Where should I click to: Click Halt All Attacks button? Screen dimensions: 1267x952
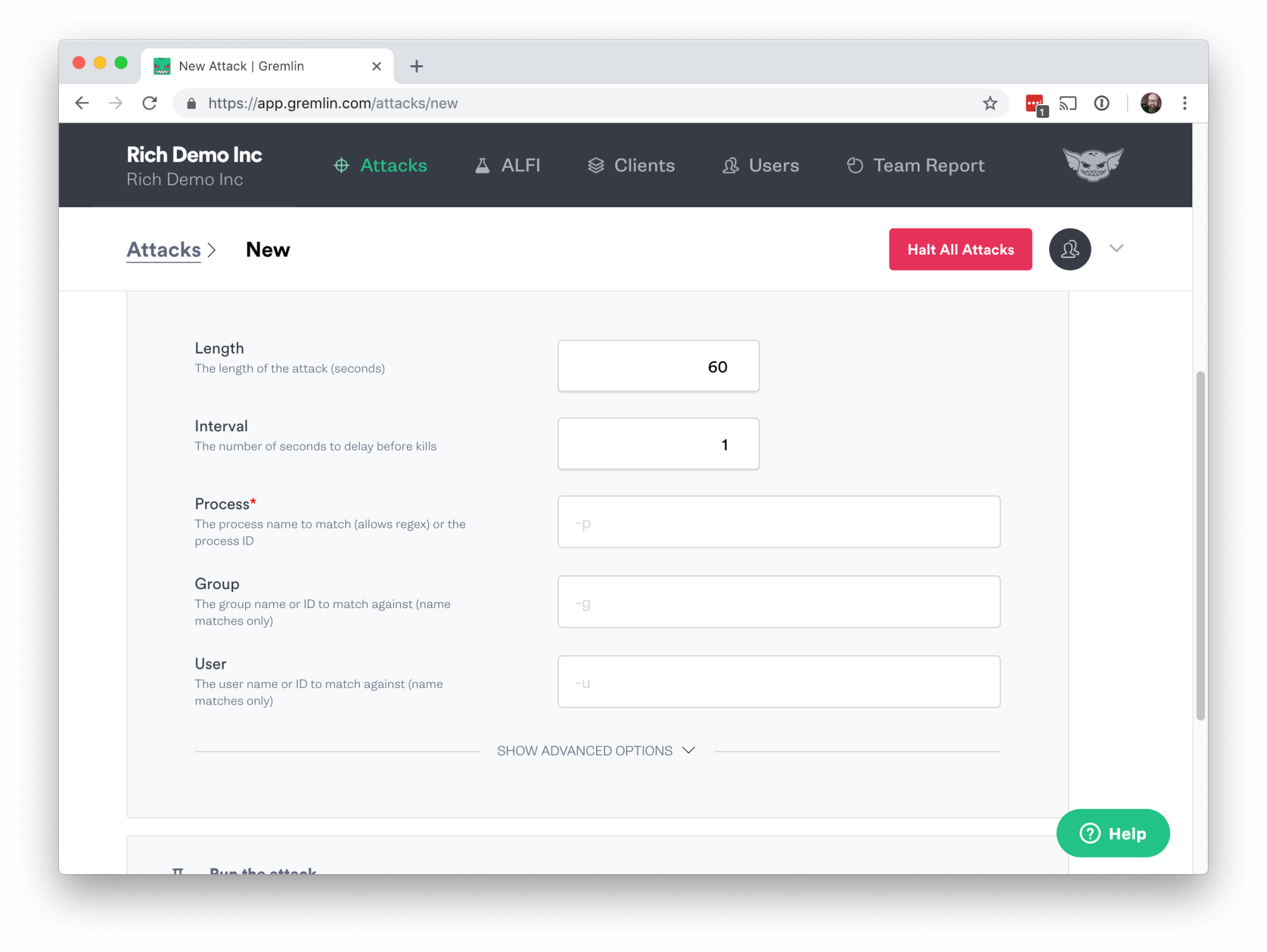coord(960,248)
